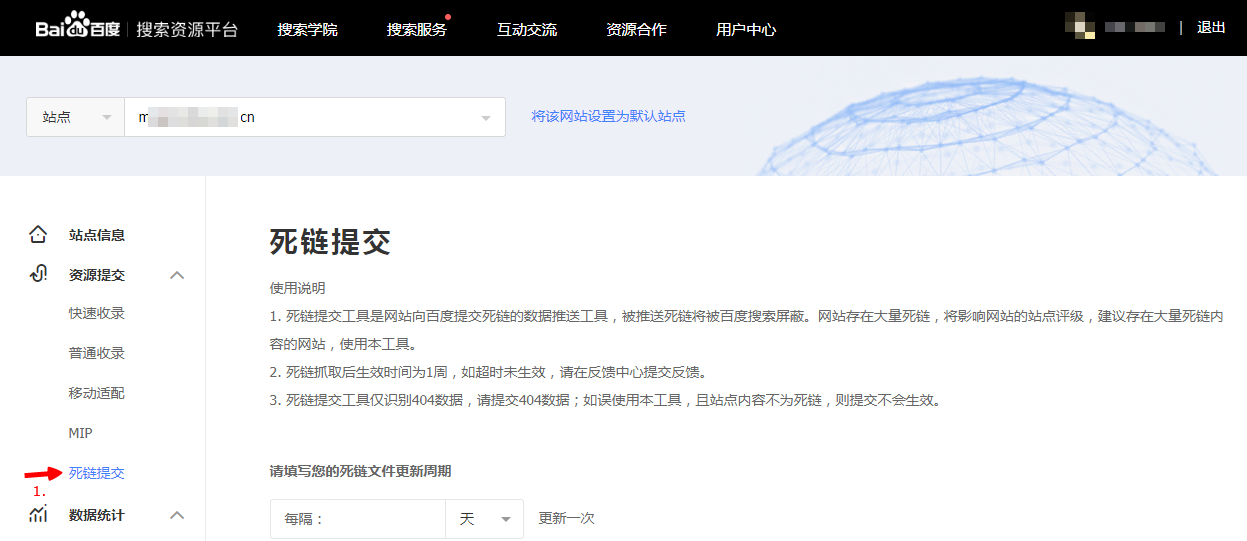Open the 互动交流 menu
Viewport: 1247px width, 541px height.
pyautogui.click(x=527, y=29)
